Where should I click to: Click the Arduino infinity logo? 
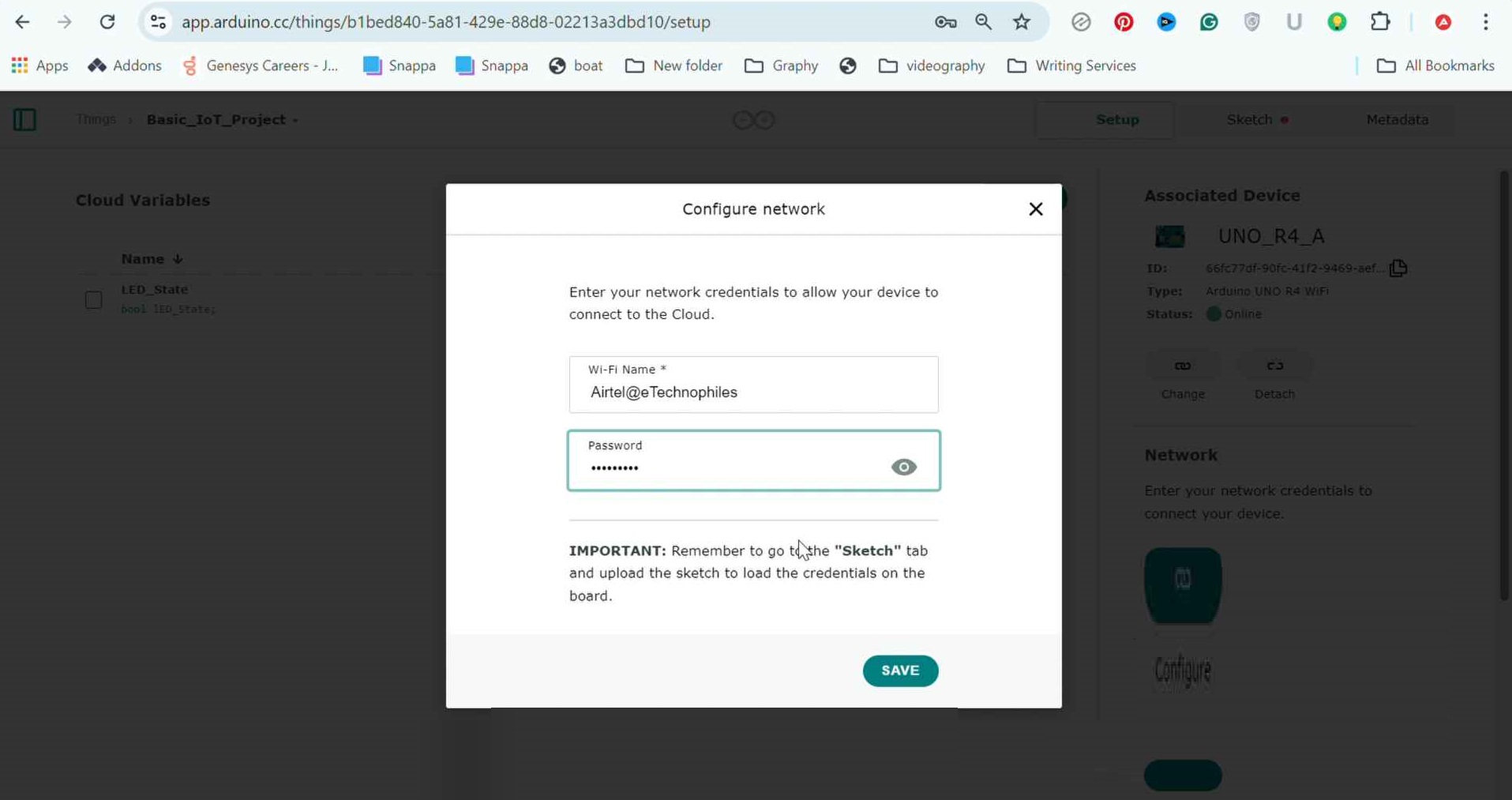pos(754,120)
